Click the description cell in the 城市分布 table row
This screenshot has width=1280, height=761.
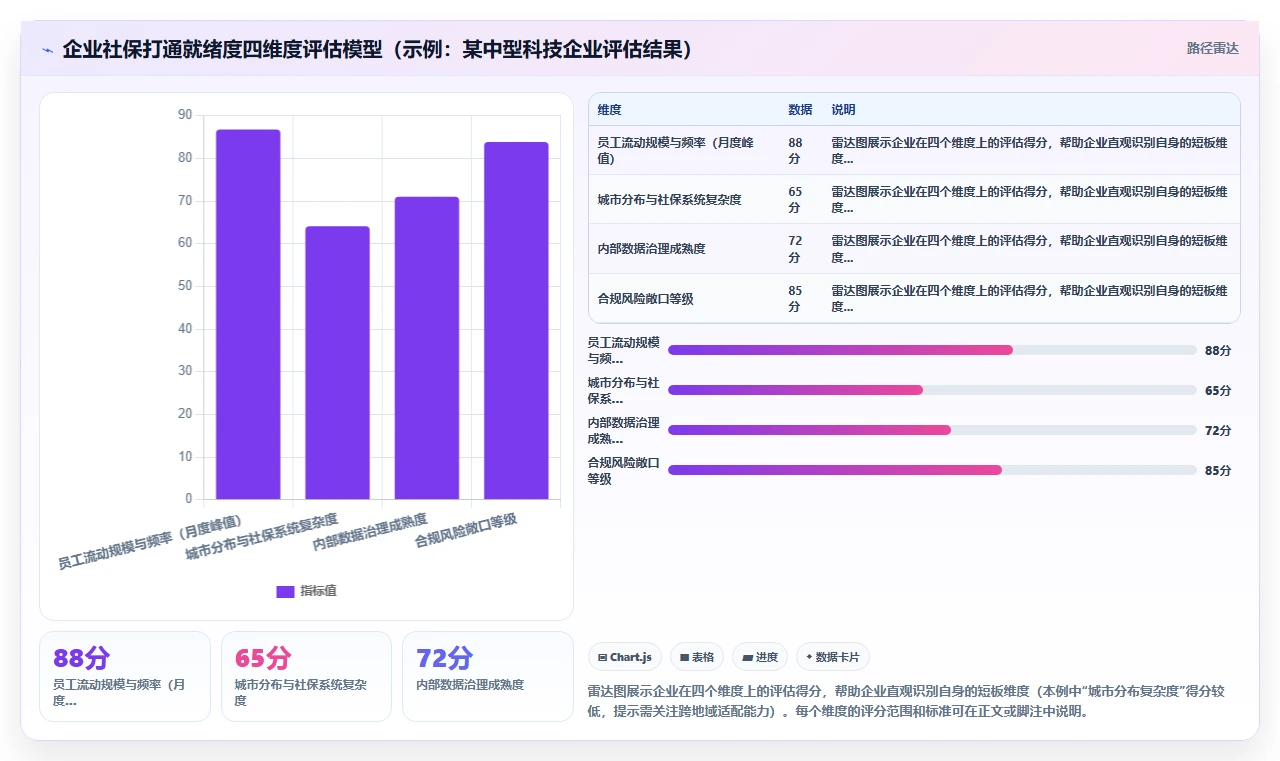coord(1029,199)
